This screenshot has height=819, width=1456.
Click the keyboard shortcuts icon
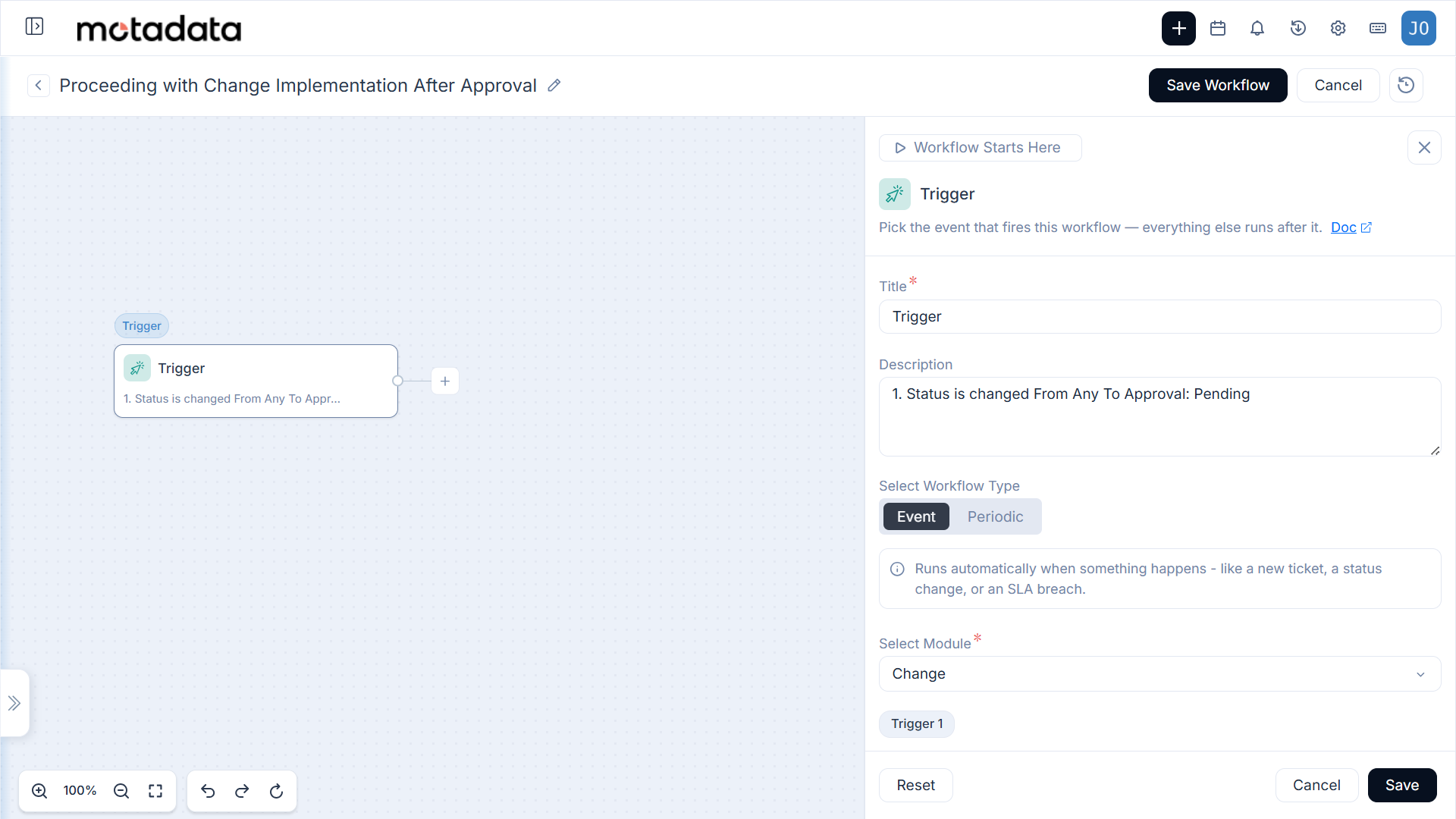coord(1378,28)
